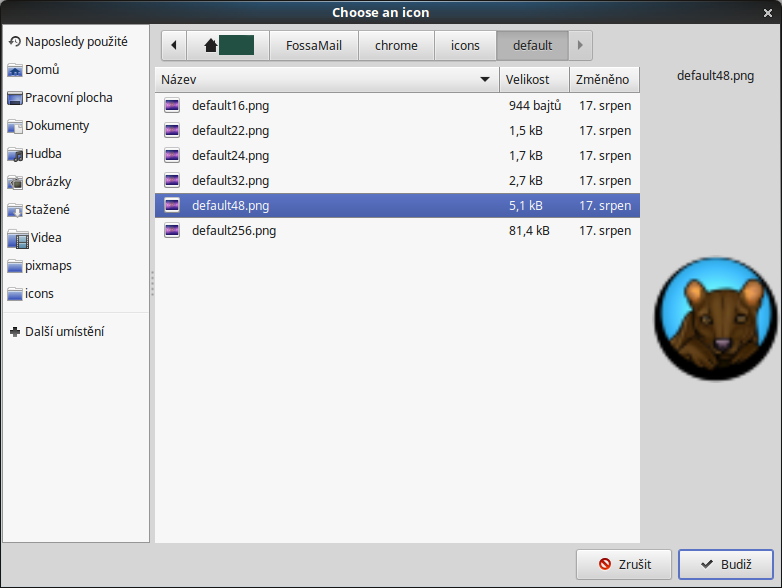Open Videa in sidebar
The image size is (782, 588).
pos(76,238)
